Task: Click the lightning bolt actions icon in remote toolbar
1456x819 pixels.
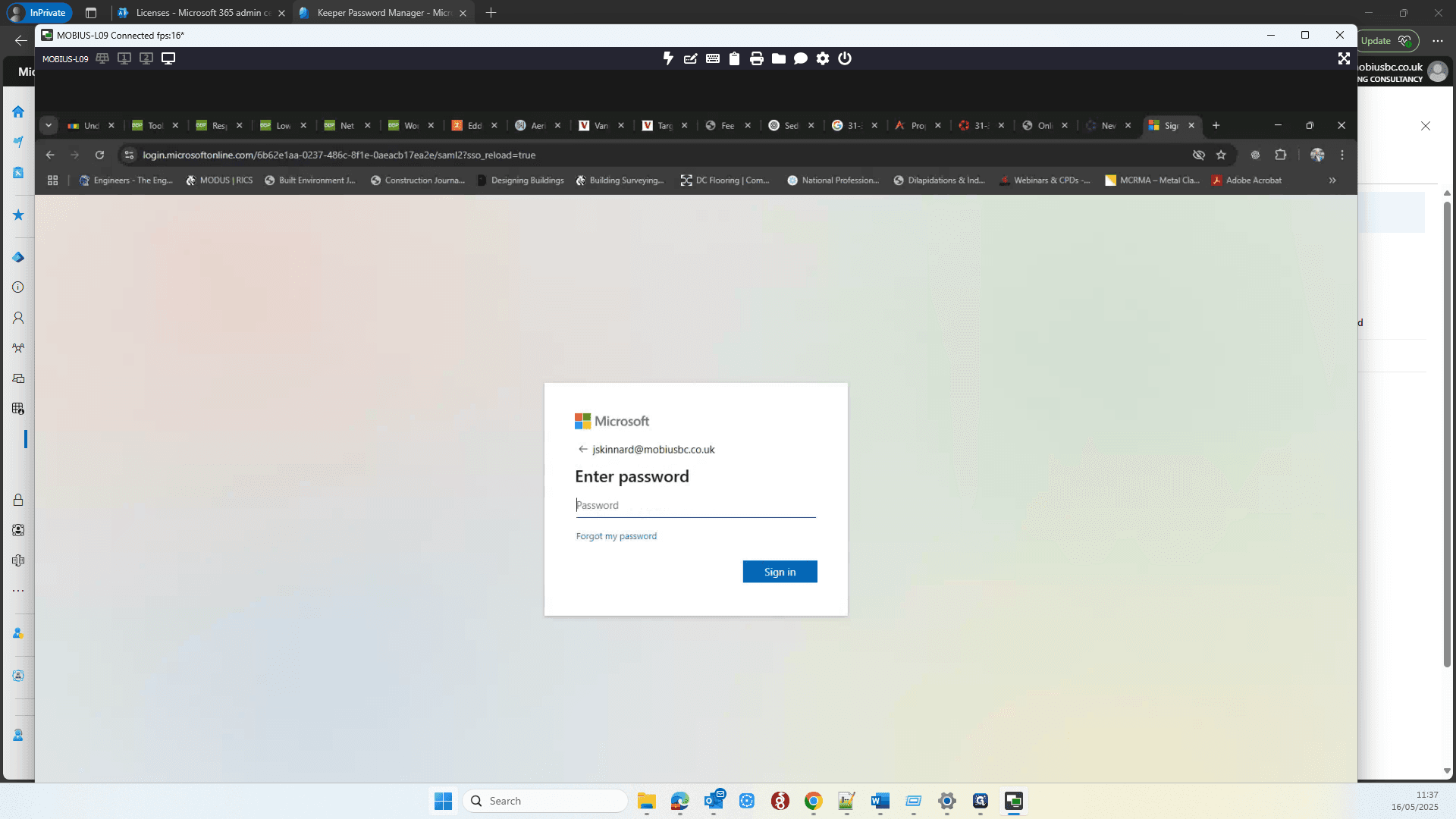Action: 668,58
